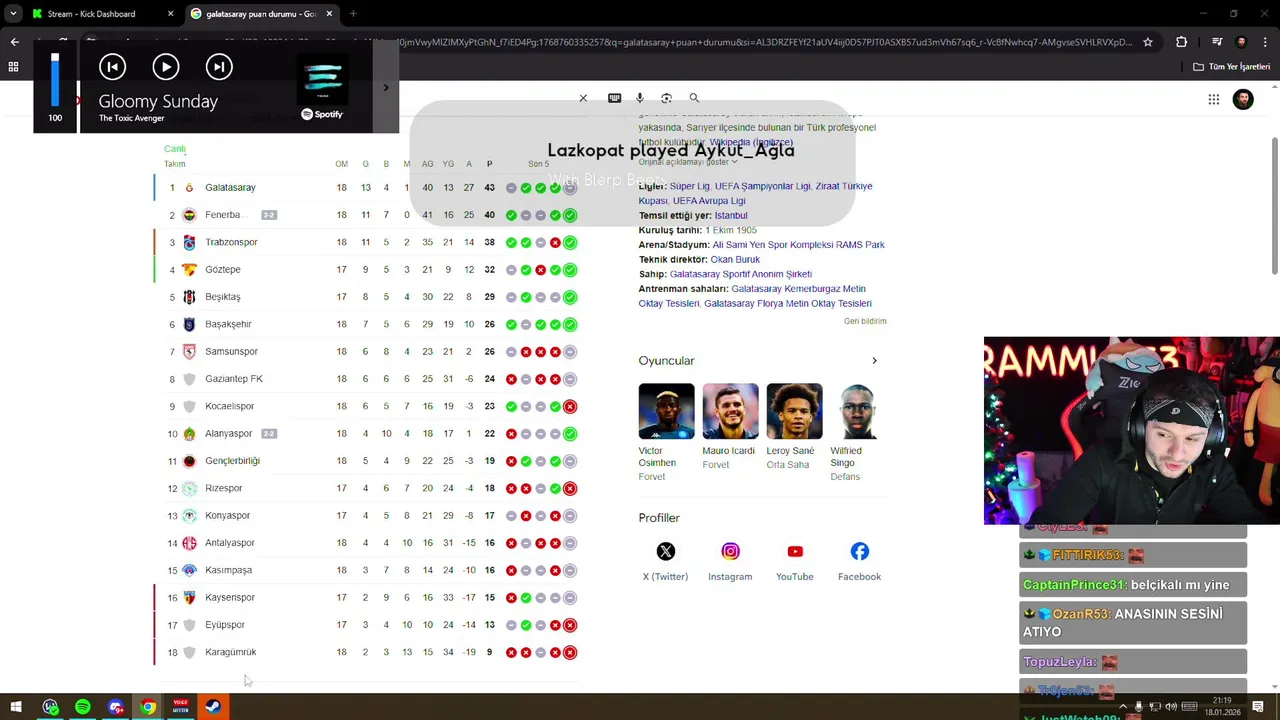Open the UEFA Avrupa Ligi link

(x=709, y=201)
